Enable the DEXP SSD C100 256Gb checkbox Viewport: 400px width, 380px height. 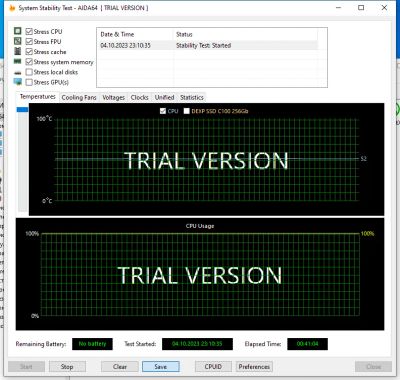pos(187,111)
